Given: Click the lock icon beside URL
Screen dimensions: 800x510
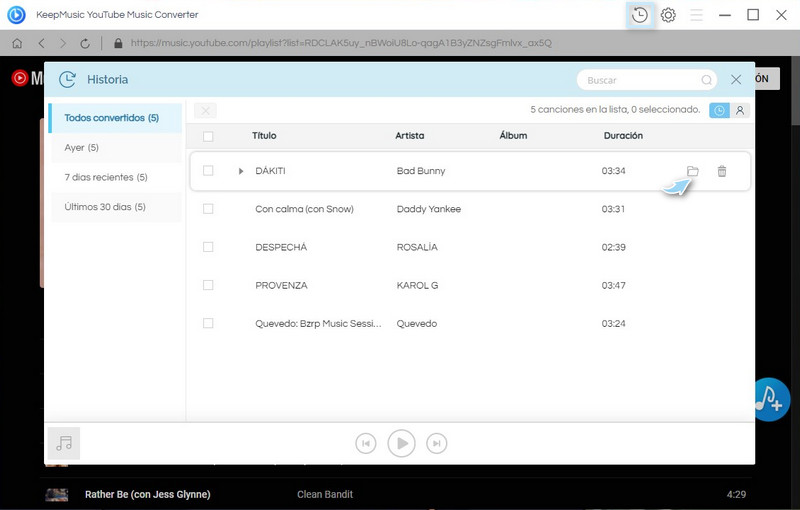Looking at the screenshot, I should (x=118, y=43).
